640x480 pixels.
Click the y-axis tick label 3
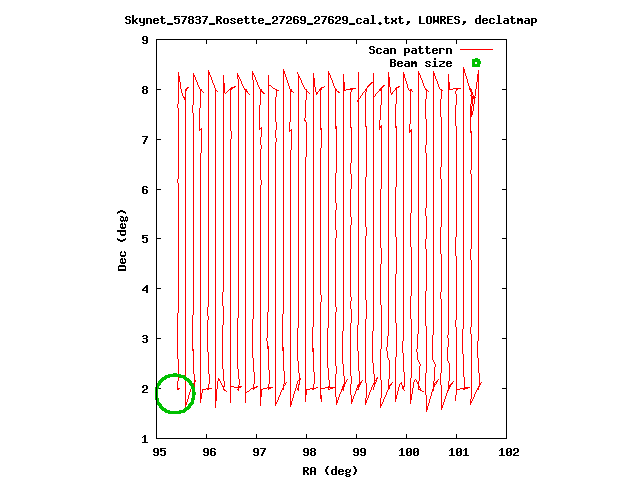[x=145, y=339]
